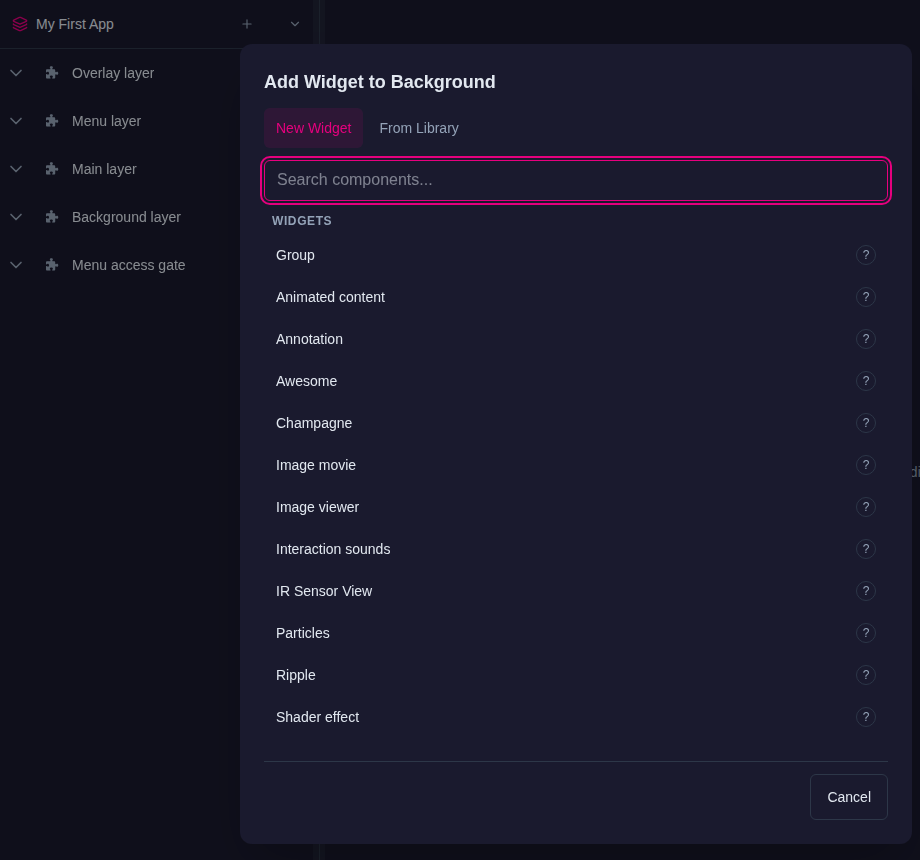Choose the Annotation widget
The height and width of the screenshot is (860, 920).
click(x=576, y=339)
